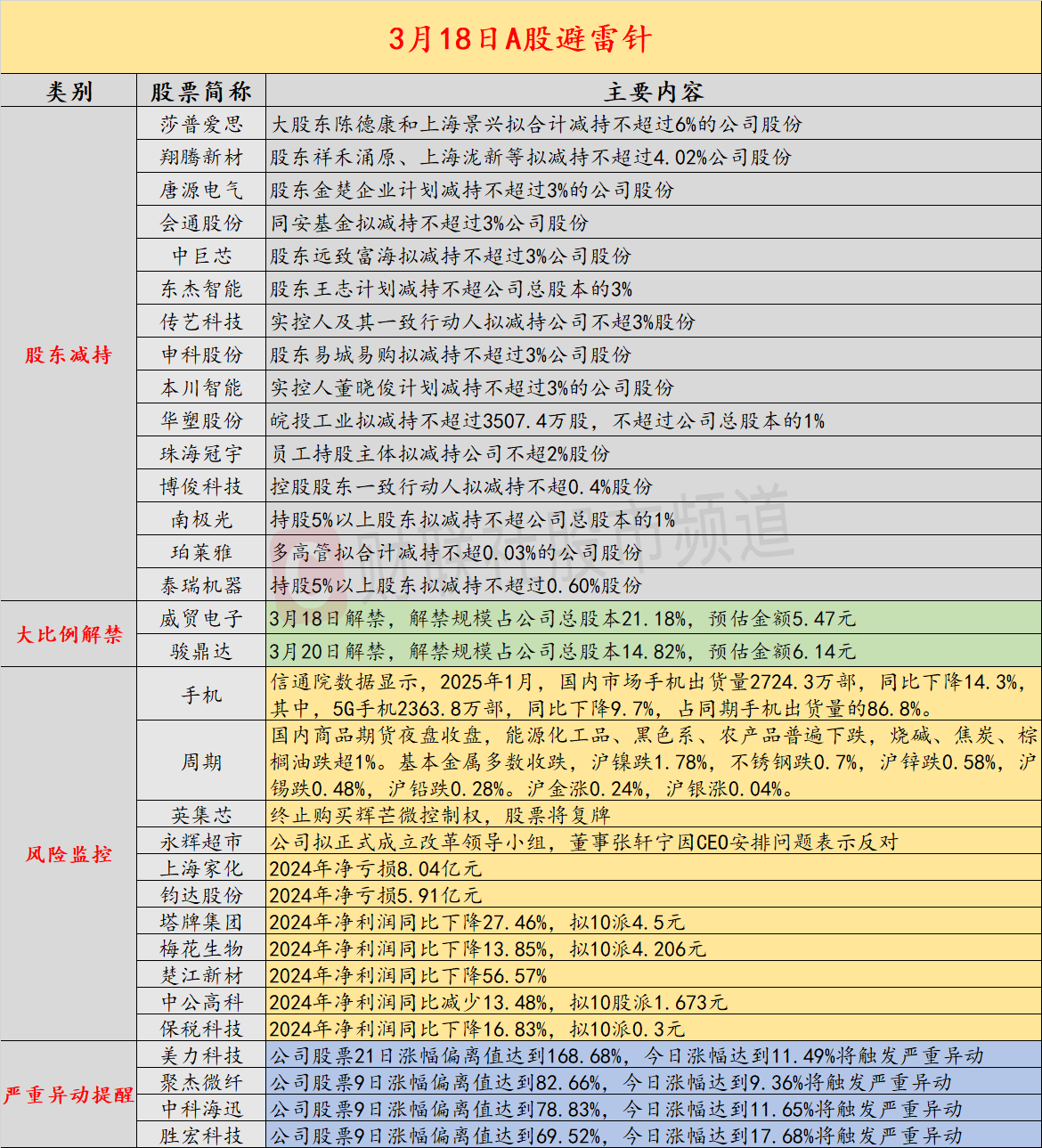The width and height of the screenshot is (1042, 1148).
Task: Select stock name 上海家化
Action: 201,868
